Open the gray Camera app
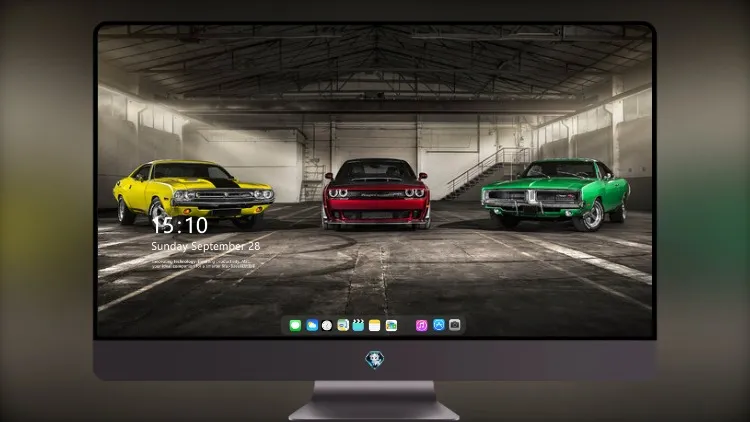 click(455, 325)
